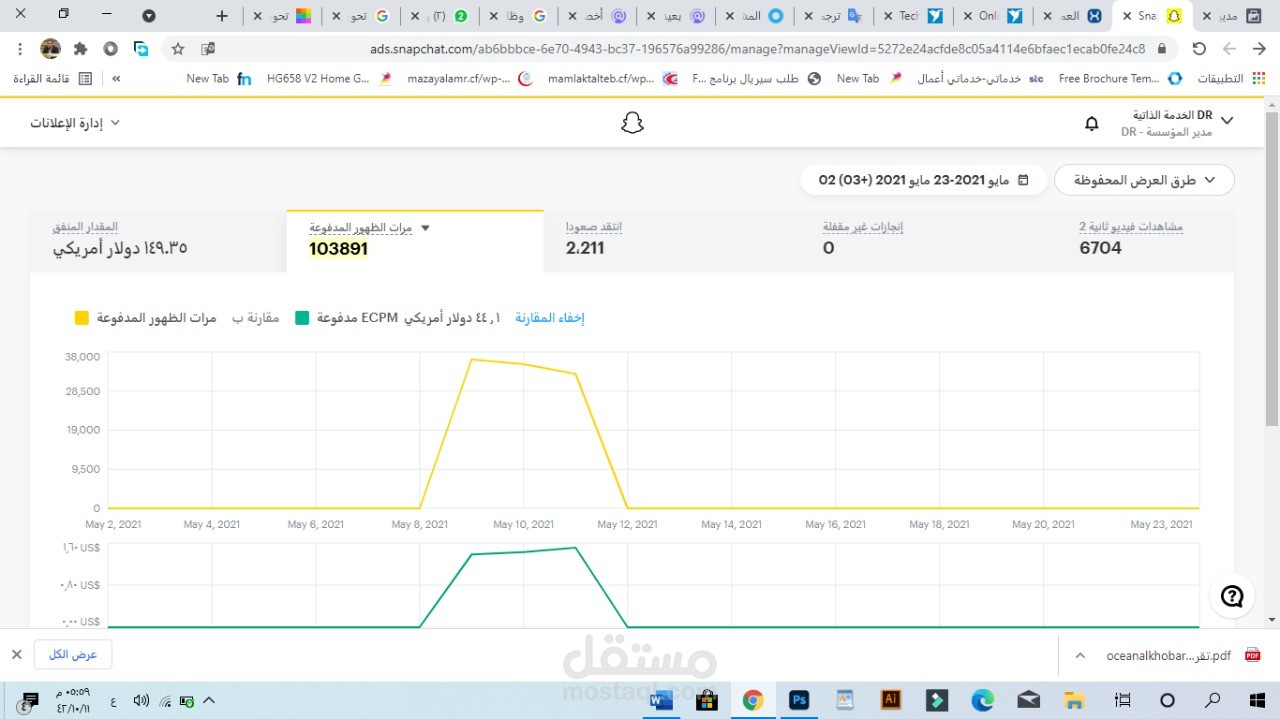Click the yellow paid impressions legend swatch

pos(82,318)
